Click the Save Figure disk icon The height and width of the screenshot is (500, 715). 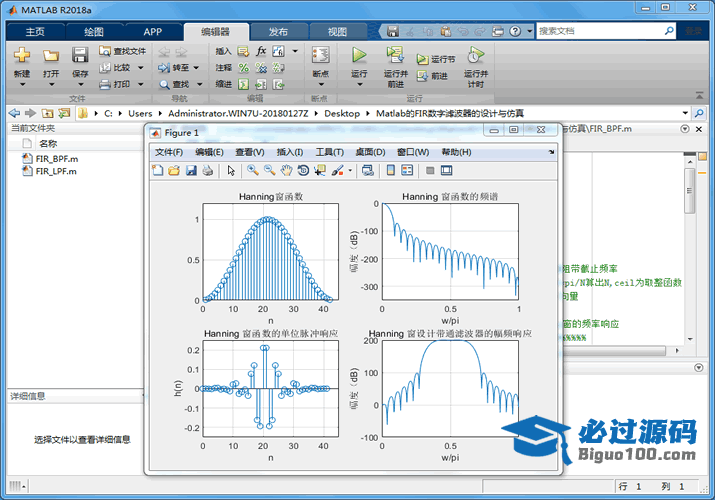point(190,171)
